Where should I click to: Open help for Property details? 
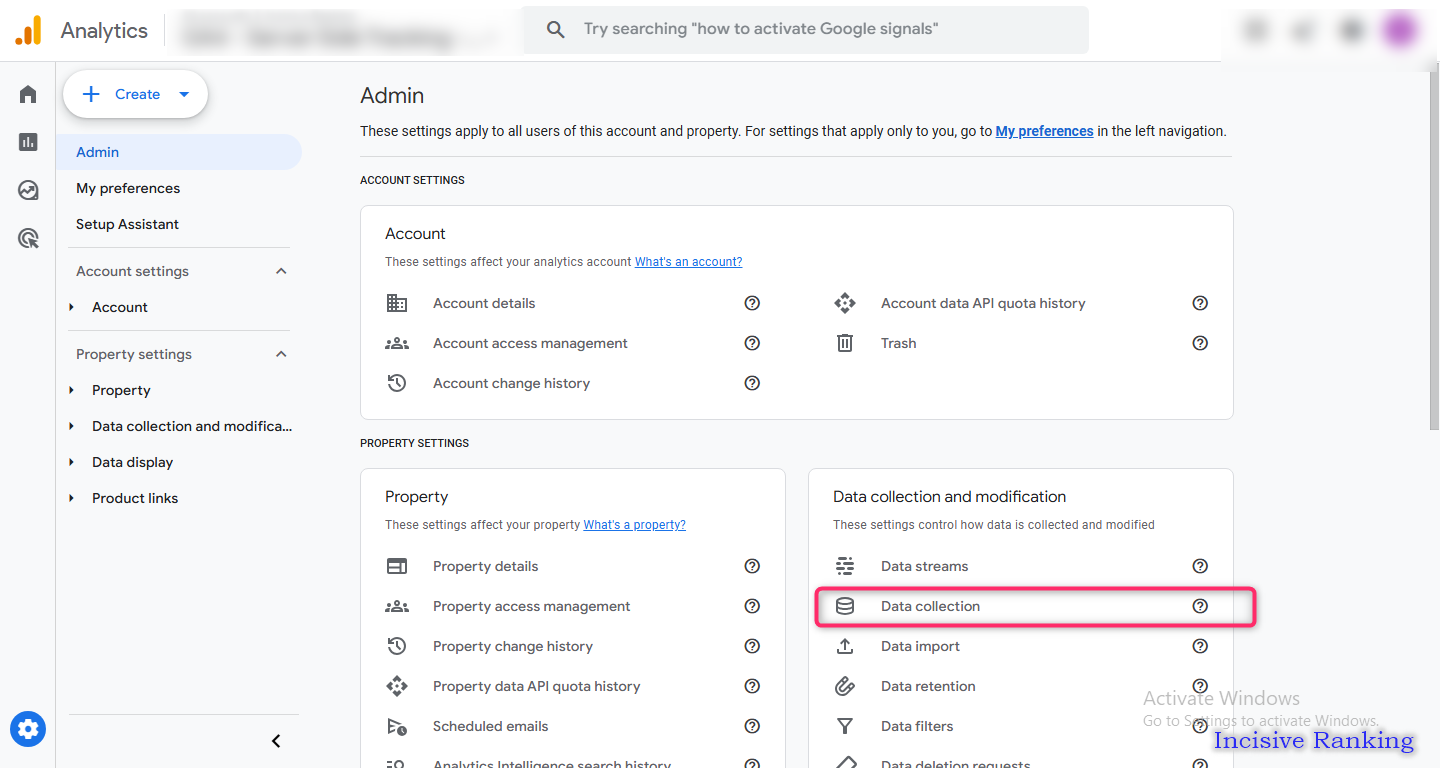coord(752,566)
